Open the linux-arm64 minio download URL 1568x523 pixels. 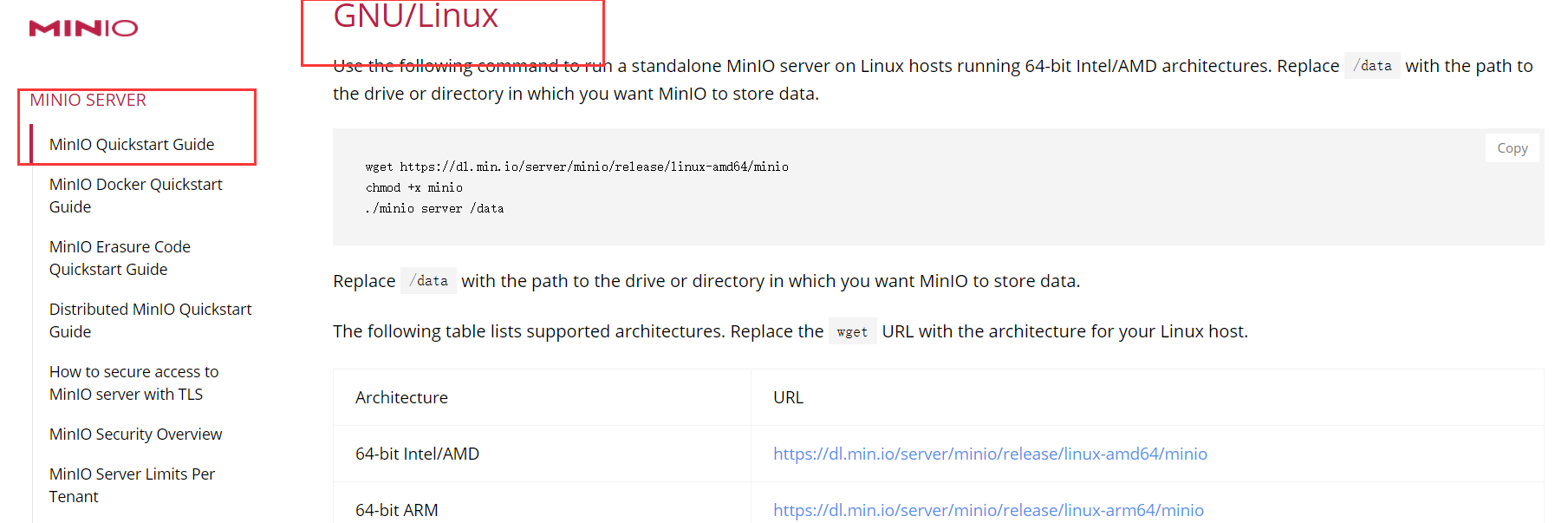(988, 510)
